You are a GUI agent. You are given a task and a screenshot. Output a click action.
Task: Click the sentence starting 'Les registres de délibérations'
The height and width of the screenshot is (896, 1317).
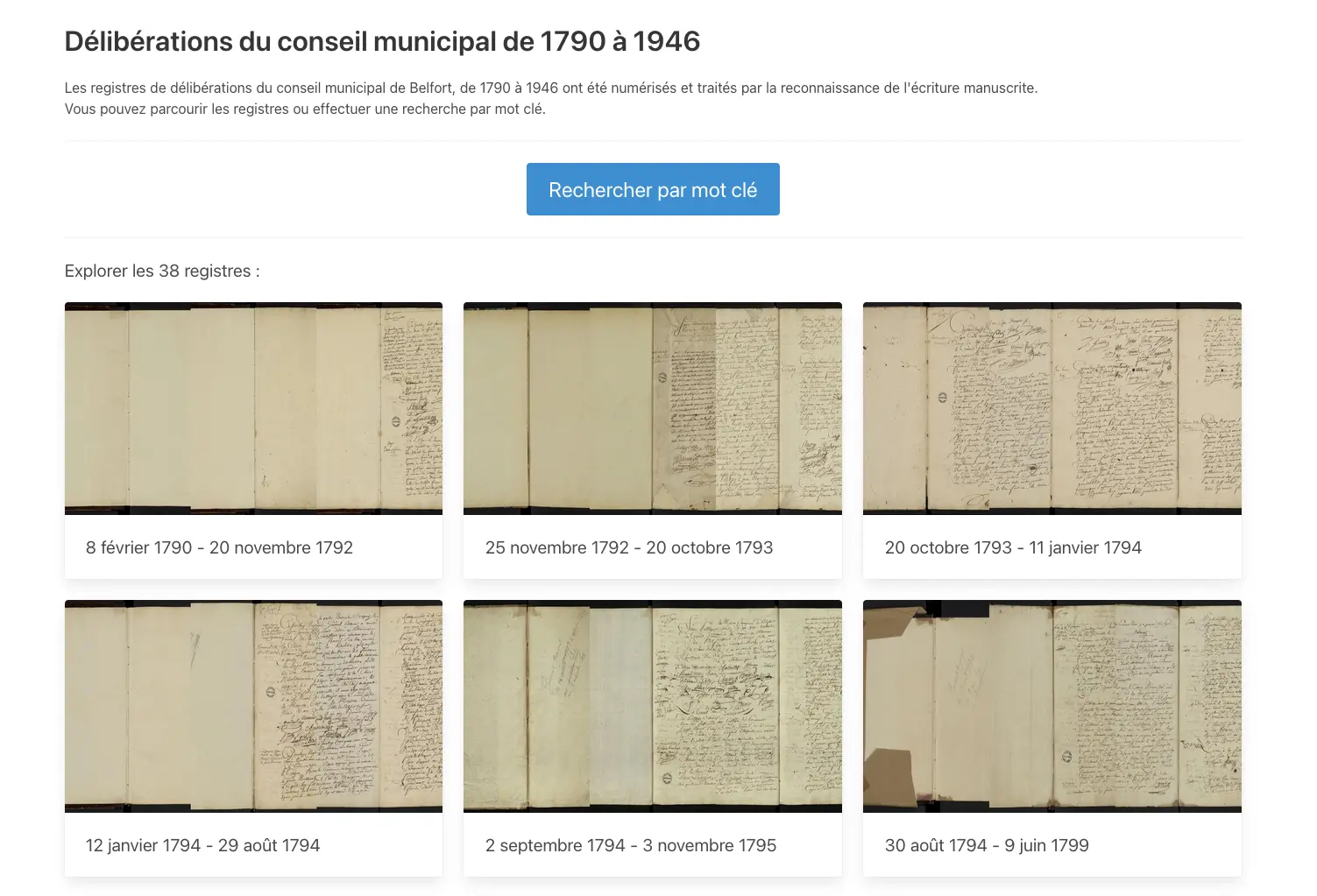click(551, 88)
